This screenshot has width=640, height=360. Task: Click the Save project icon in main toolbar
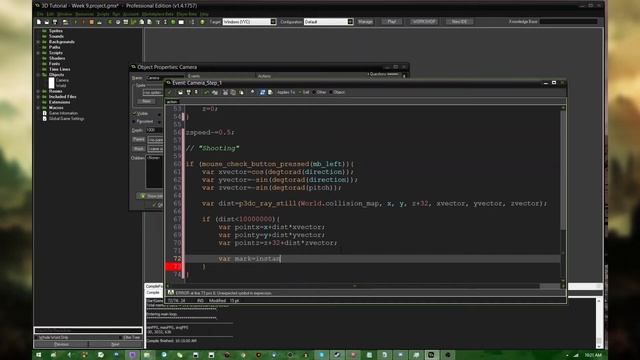pos(55,22)
